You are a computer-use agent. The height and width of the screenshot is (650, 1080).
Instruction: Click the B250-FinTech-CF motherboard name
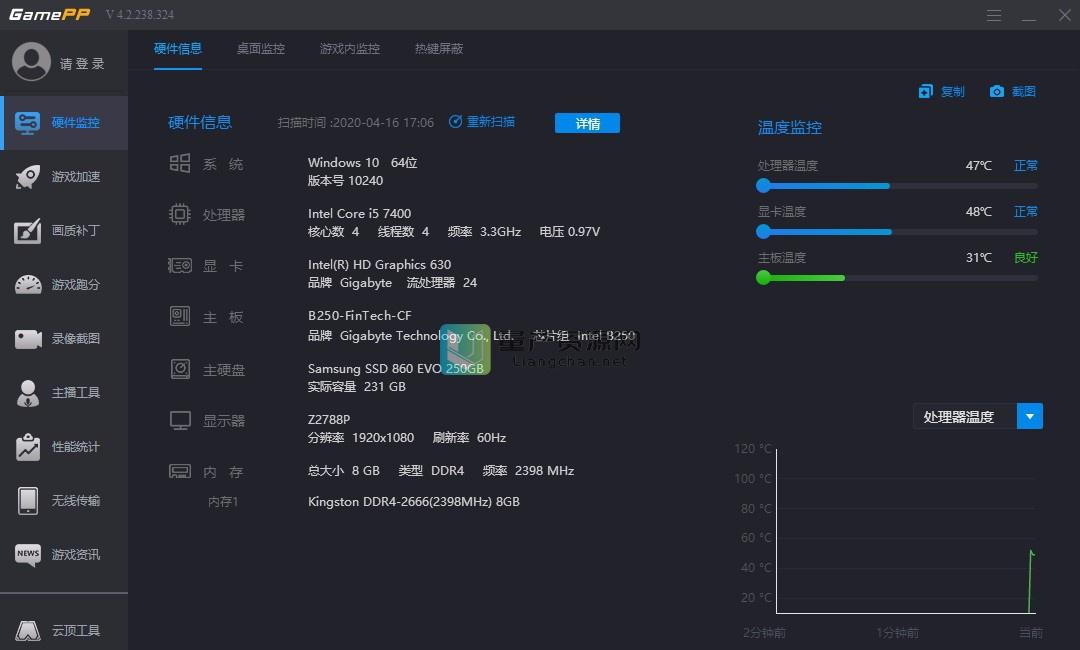coord(360,315)
